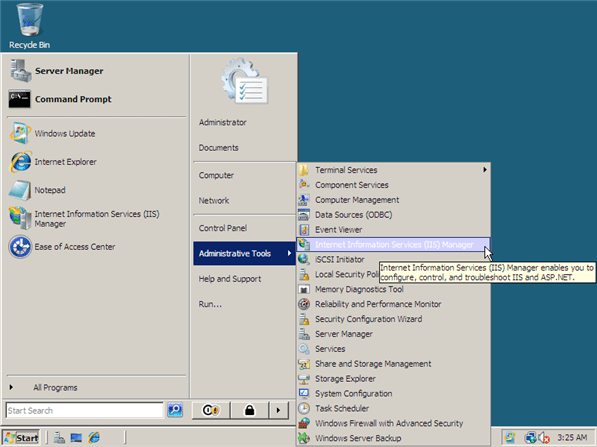Open Notepad from recent programs
The image size is (597, 447).
38,190
